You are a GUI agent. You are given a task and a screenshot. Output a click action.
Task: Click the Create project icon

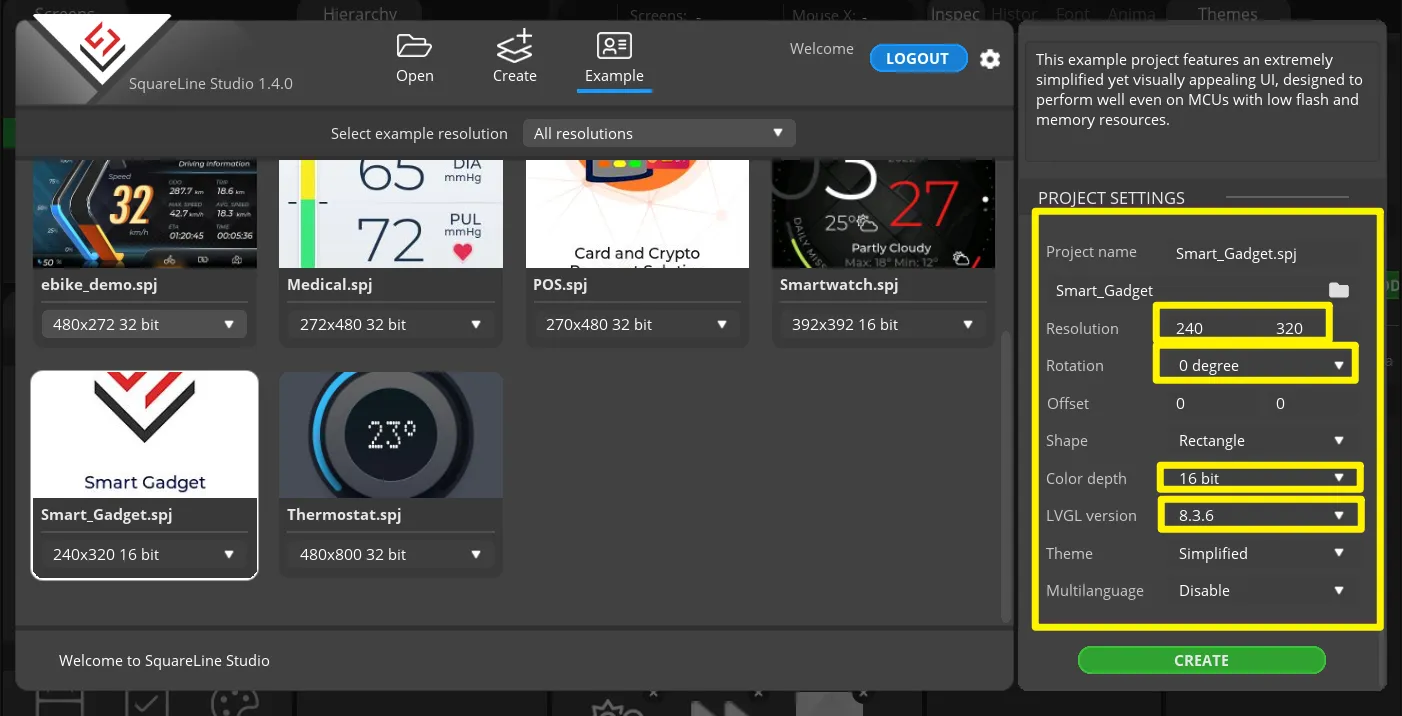click(x=515, y=47)
